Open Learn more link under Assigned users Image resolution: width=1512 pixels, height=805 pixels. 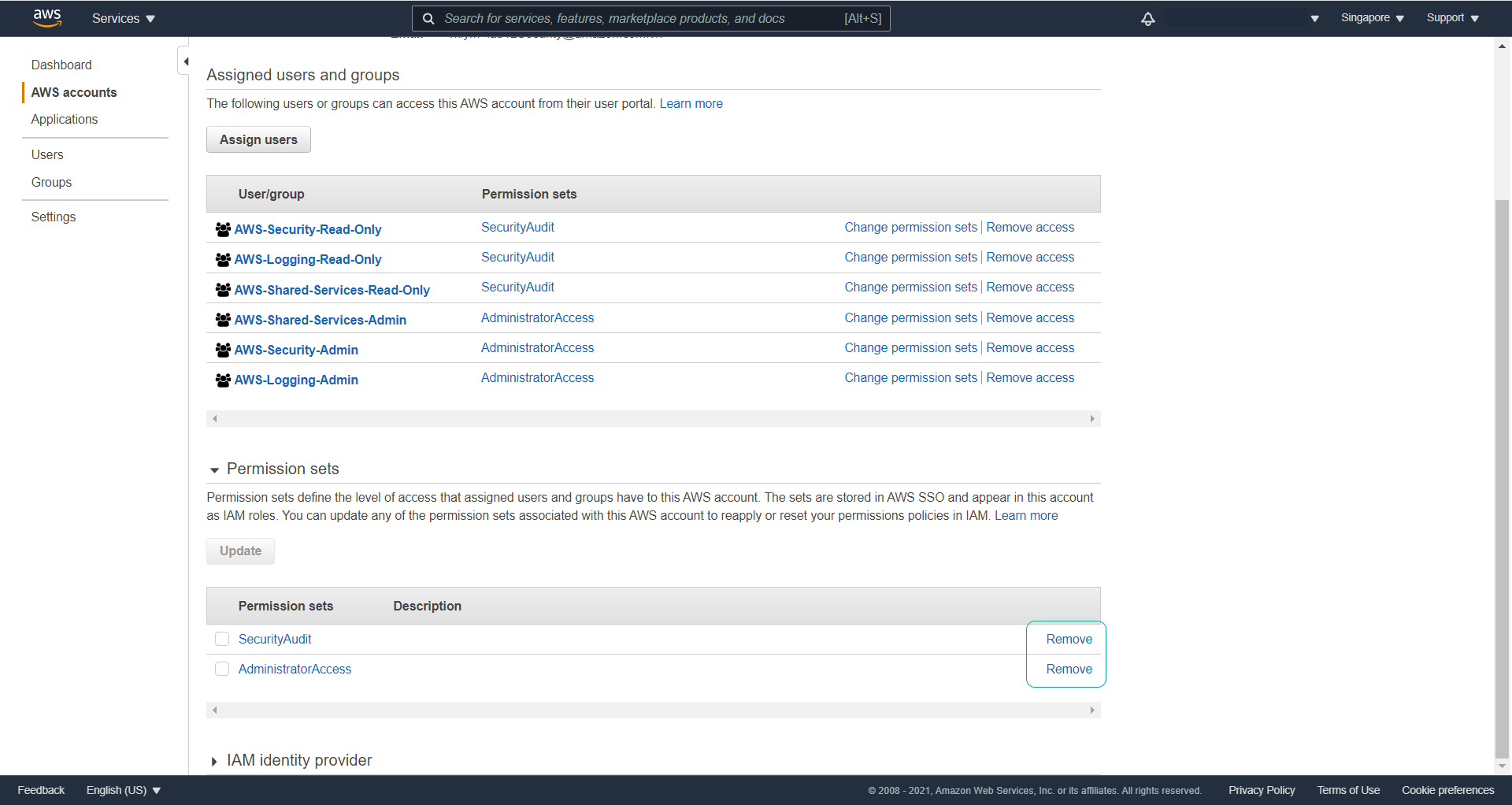[691, 103]
